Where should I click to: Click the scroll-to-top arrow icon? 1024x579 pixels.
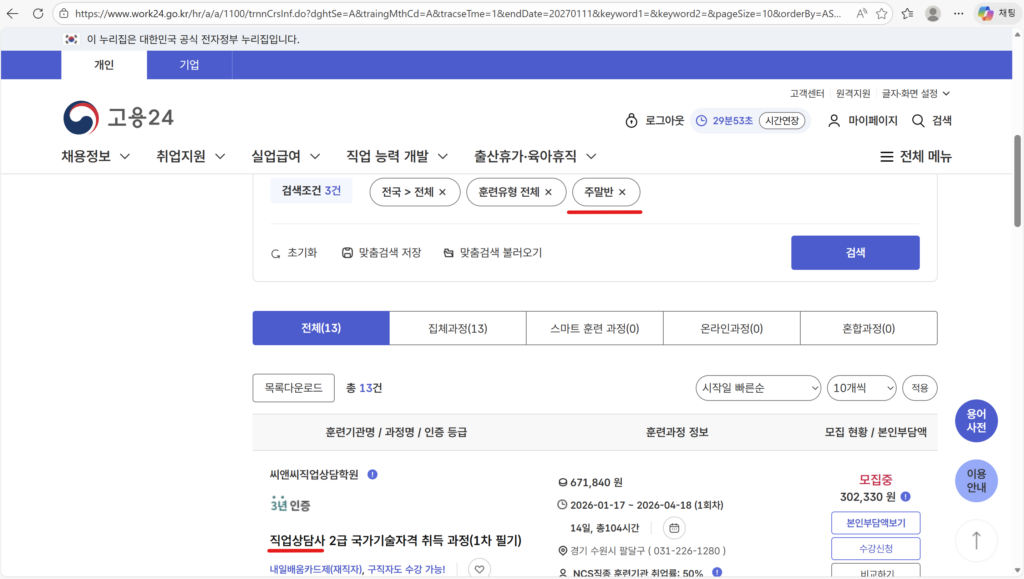(976, 540)
